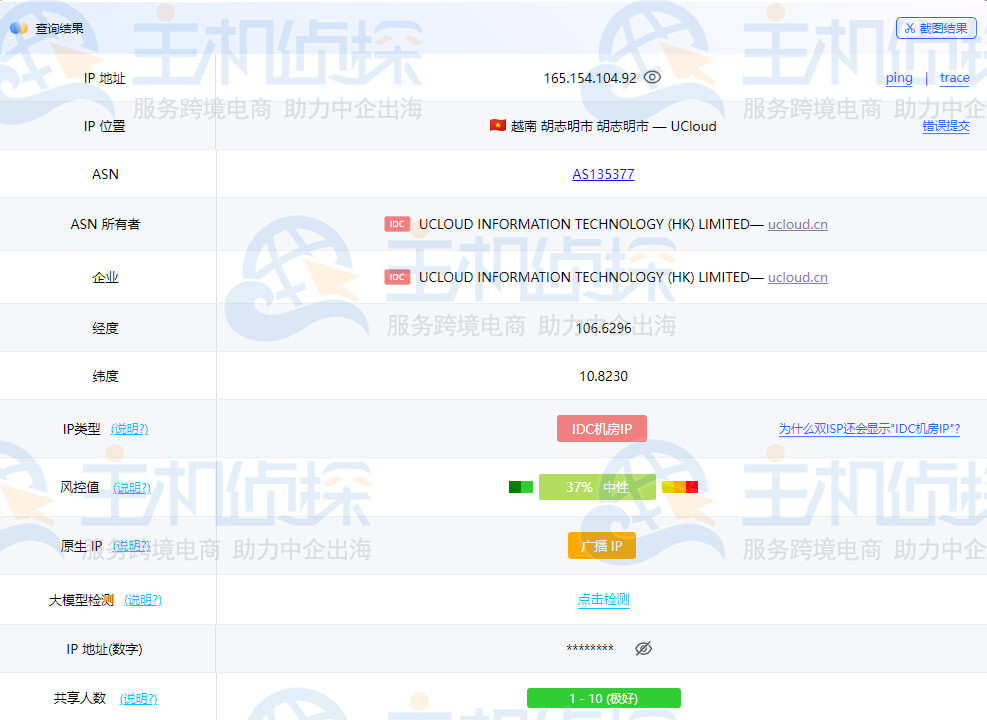Open 说明 help next to 大模型检测
Image resolution: width=987 pixels, height=720 pixels.
[x=142, y=600]
